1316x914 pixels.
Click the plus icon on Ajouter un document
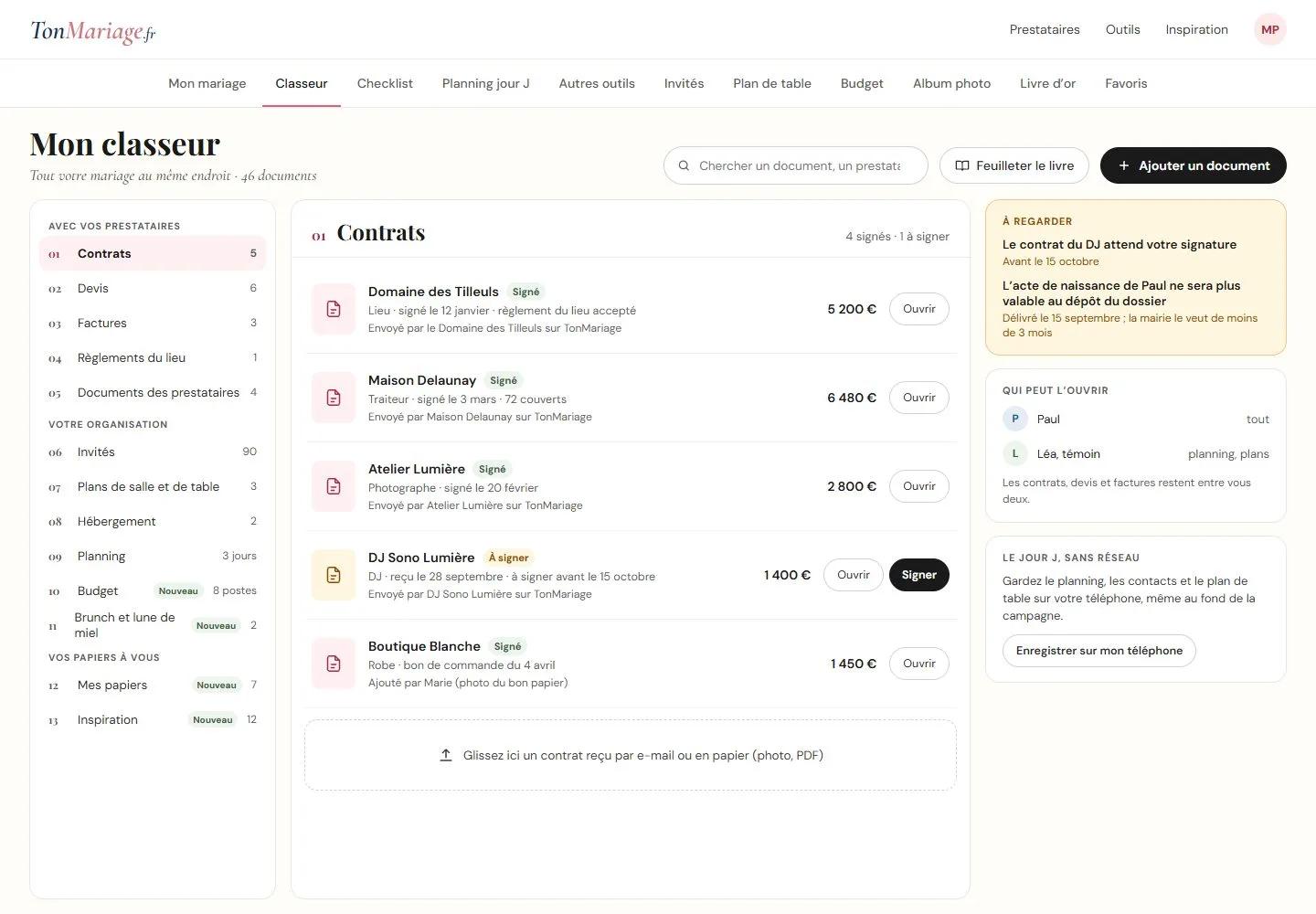coord(1124,165)
